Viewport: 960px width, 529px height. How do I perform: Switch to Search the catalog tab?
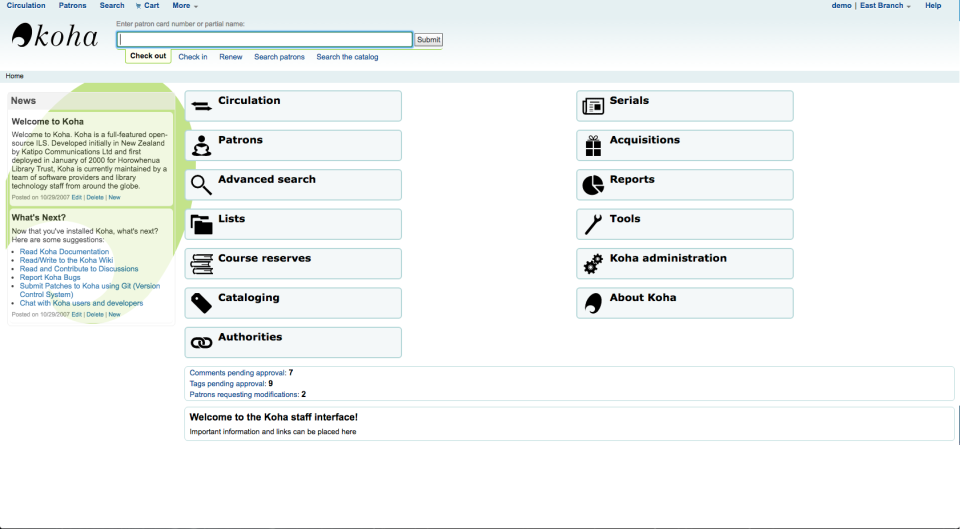(347, 57)
